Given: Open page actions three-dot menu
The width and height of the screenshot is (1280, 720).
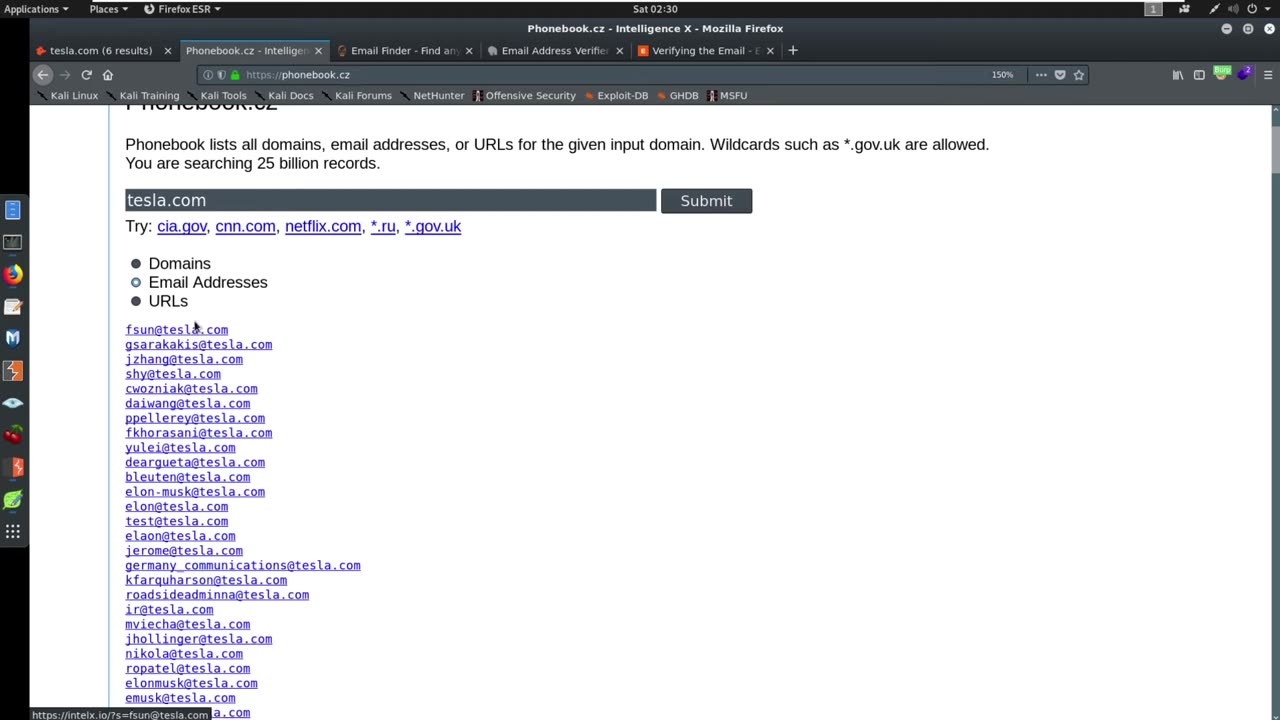Looking at the screenshot, I should [x=1041, y=75].
